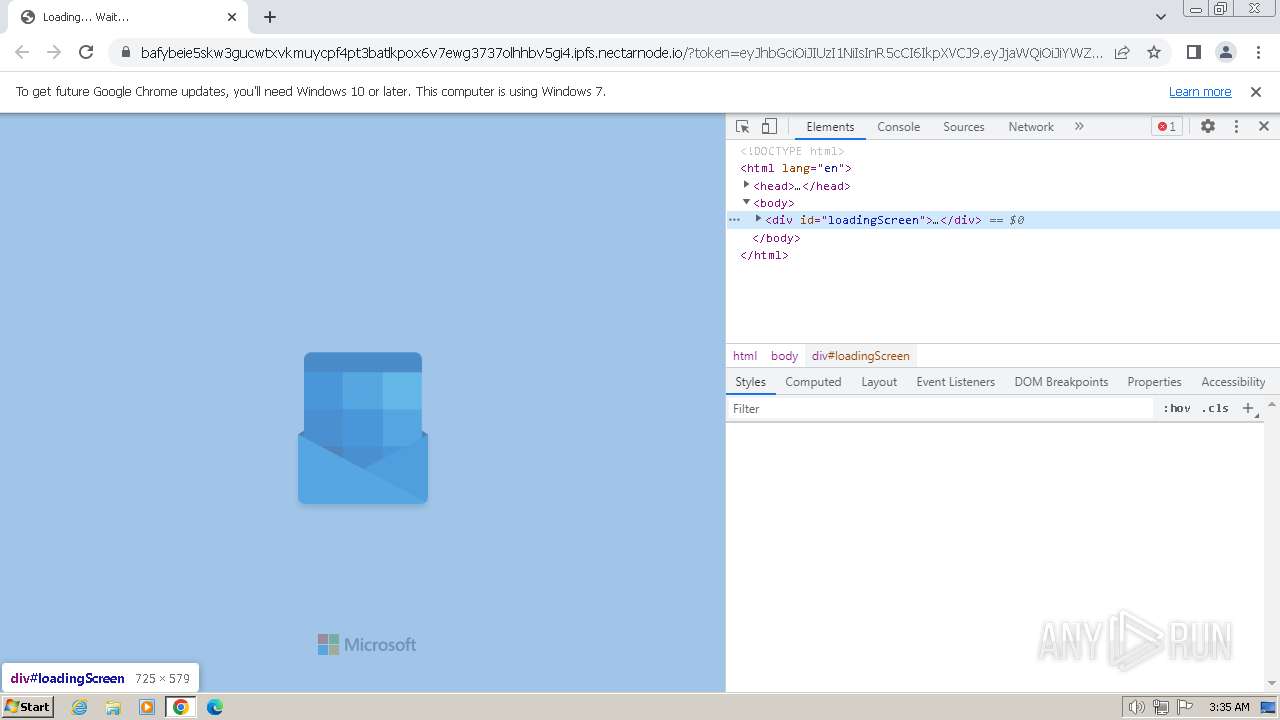The width and height of the screenshot is (1280, 720).
Task: Add a new style rule plus icon
Action: coord(1248,408)
